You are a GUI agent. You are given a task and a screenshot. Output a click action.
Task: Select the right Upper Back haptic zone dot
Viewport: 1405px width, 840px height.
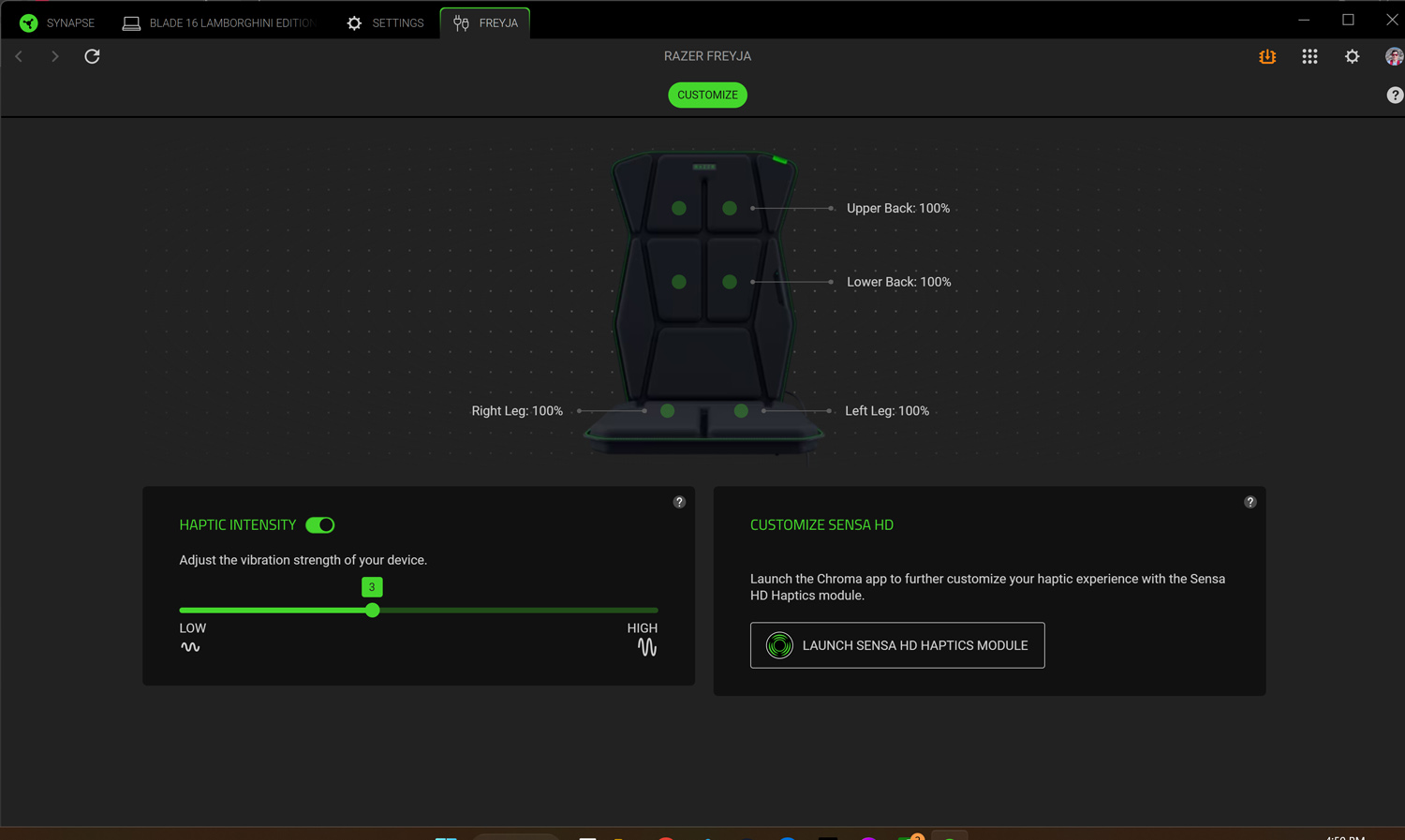coord(730,208)
